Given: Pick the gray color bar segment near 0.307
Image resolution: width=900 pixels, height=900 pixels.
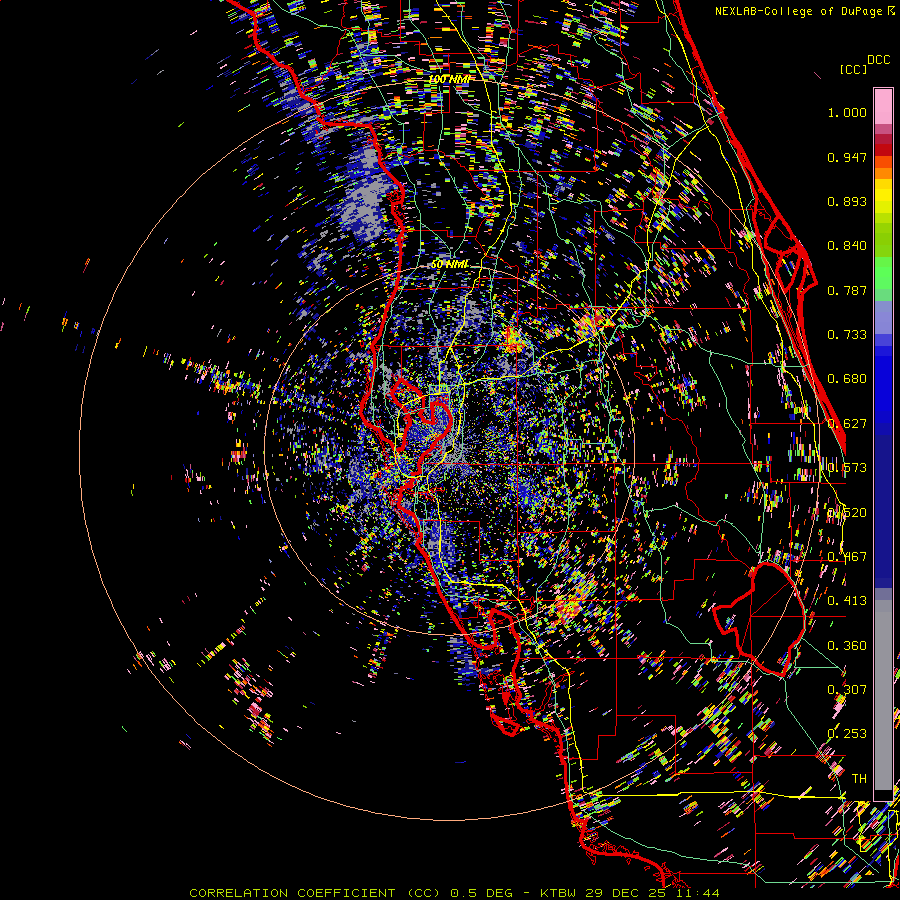Looking at the screenshot, I should coord(883,695).
